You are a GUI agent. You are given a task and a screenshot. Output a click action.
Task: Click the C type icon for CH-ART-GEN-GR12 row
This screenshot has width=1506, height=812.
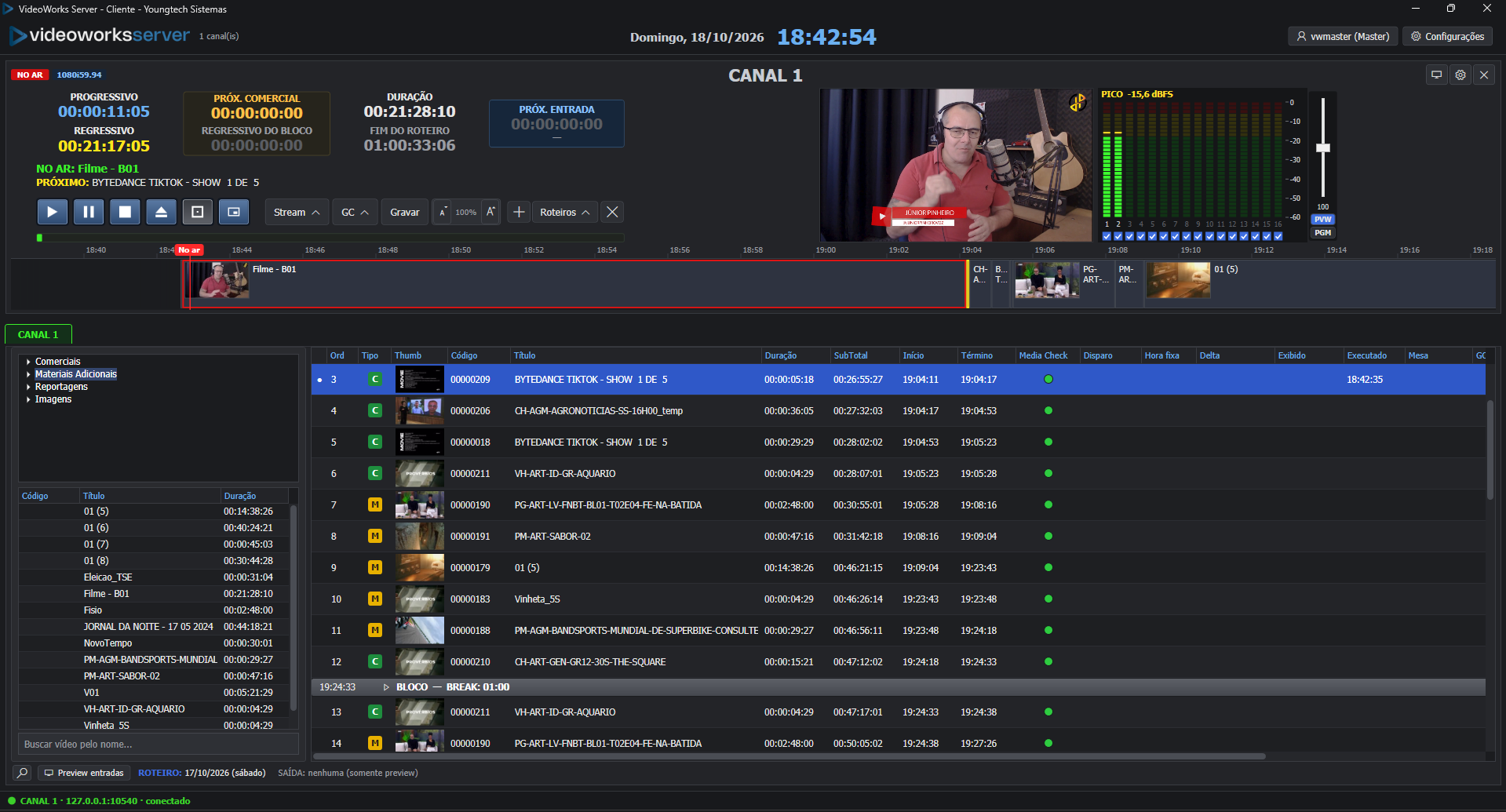click(x=375, y=661)
